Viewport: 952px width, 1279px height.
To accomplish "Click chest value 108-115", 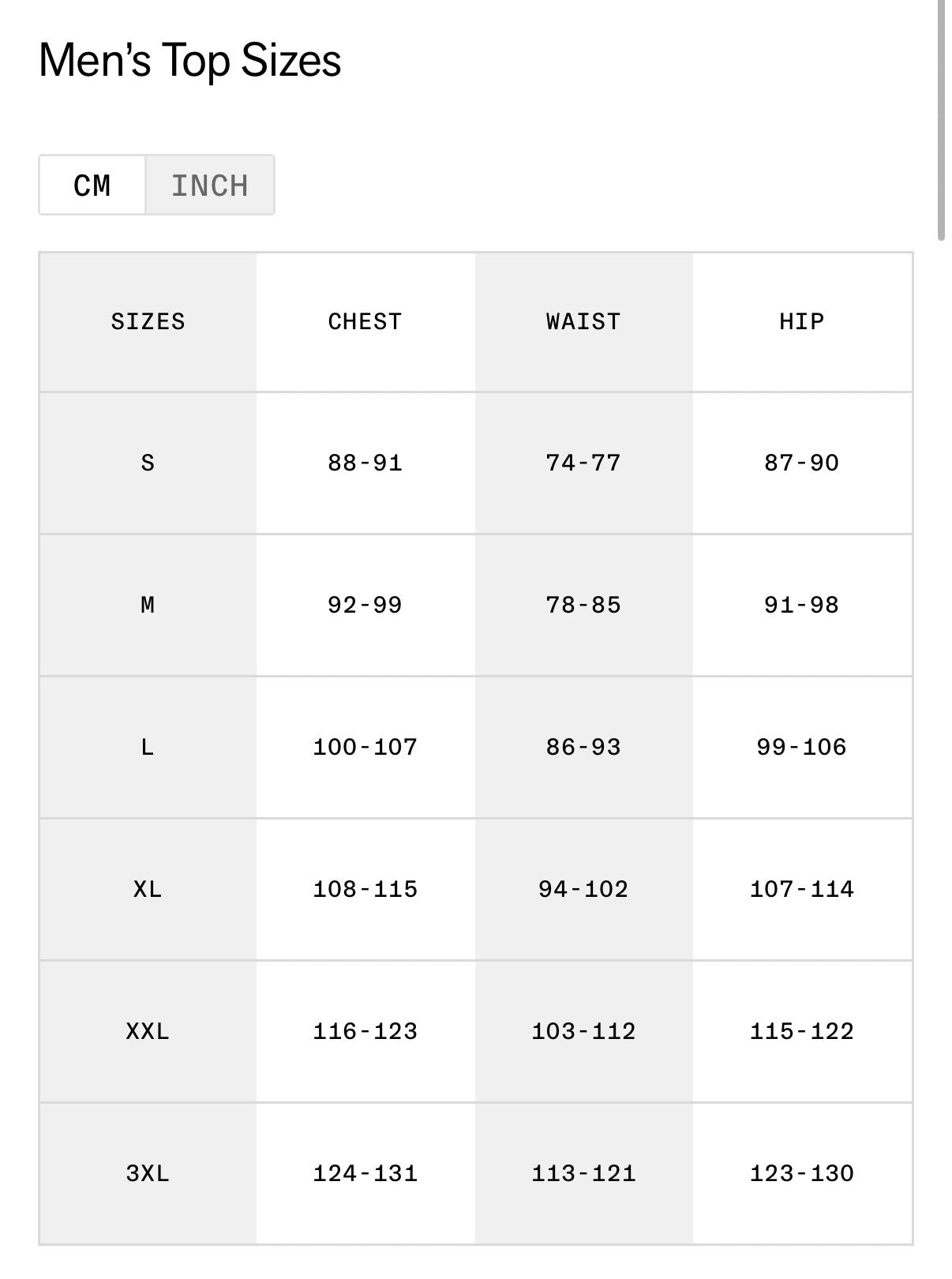I will click(x=365, y=890).
